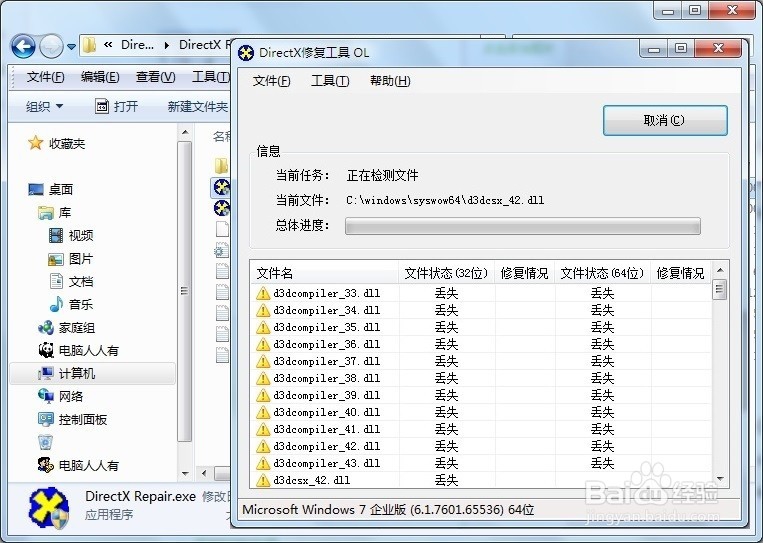This screenshot has height=543, width=763.
Task: Click 文件状态(64位) column header
Action: (603, 273)
